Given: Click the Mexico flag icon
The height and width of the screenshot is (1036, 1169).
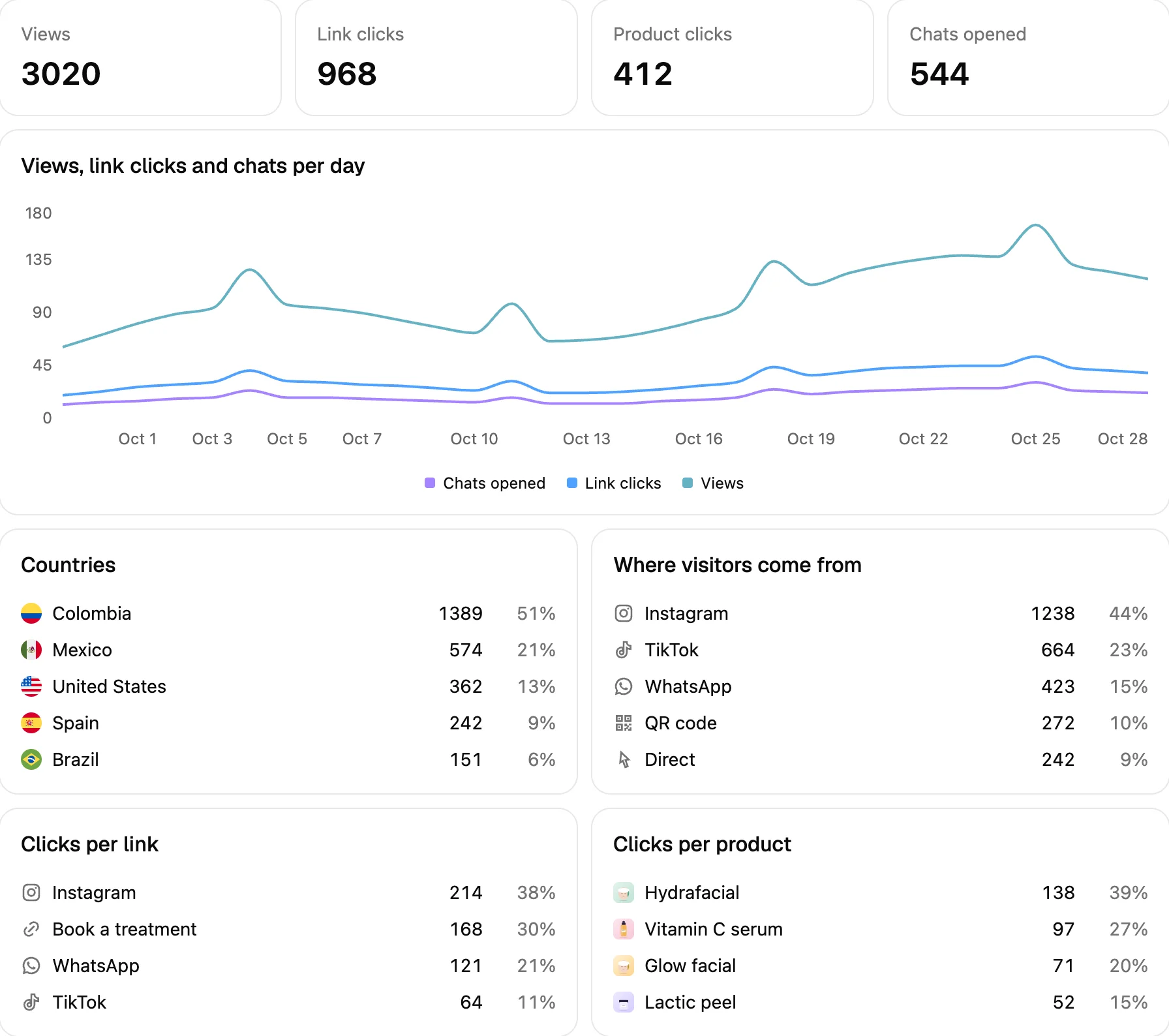Looking at the screenshot, I should coord(31,650).
